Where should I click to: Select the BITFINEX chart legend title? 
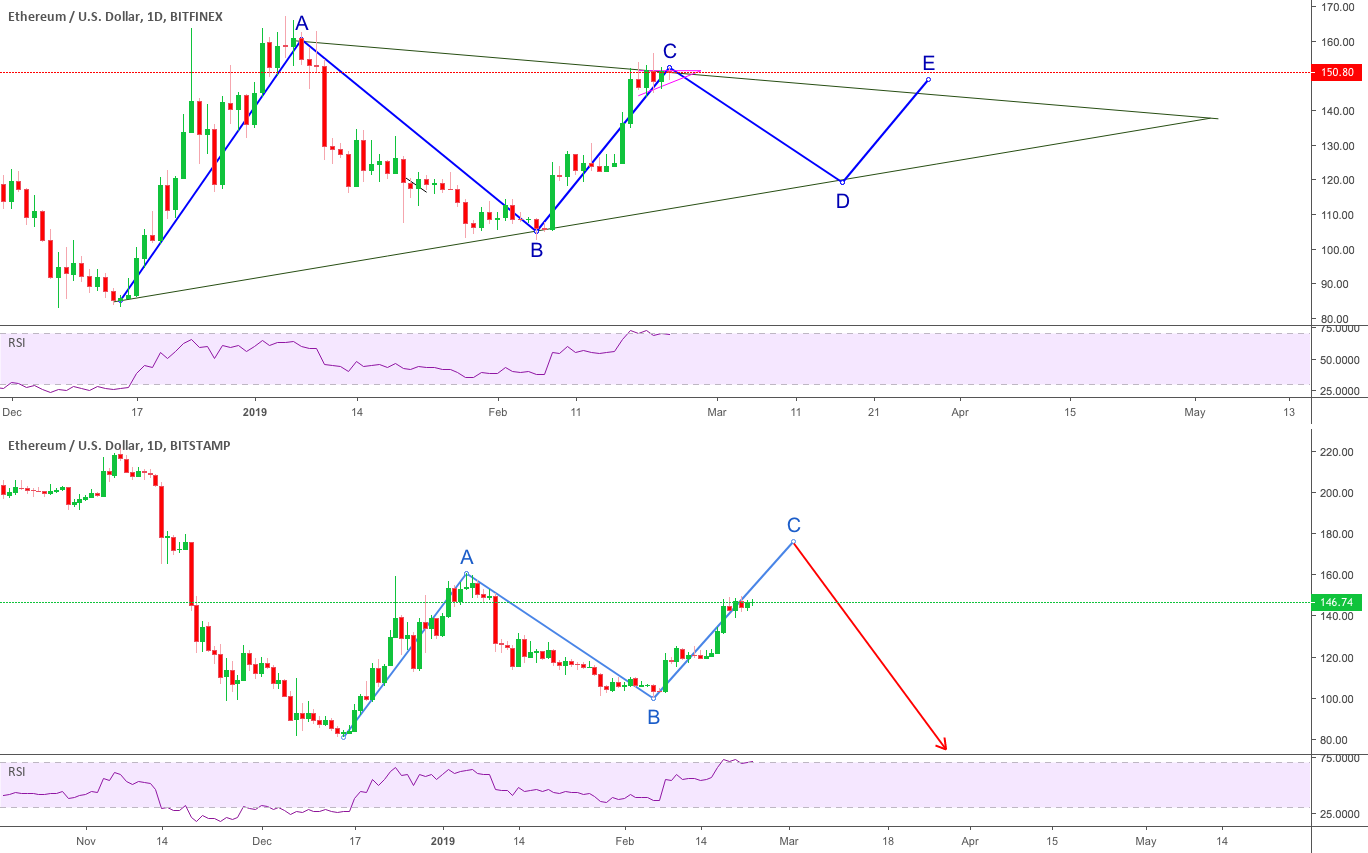[113, 16]
